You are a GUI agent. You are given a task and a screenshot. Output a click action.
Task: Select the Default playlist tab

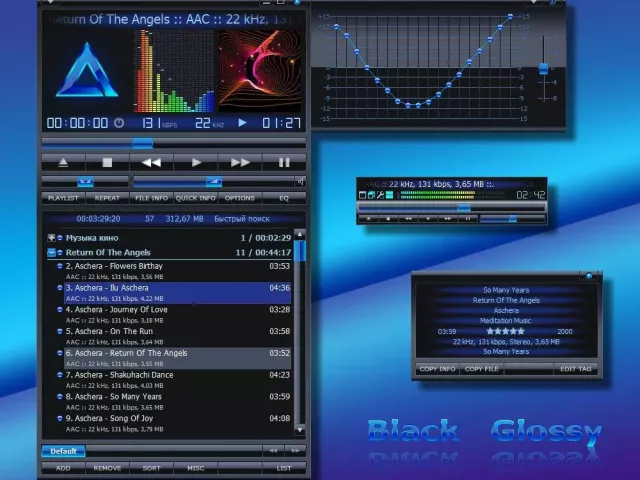click(x=63, y=451)
